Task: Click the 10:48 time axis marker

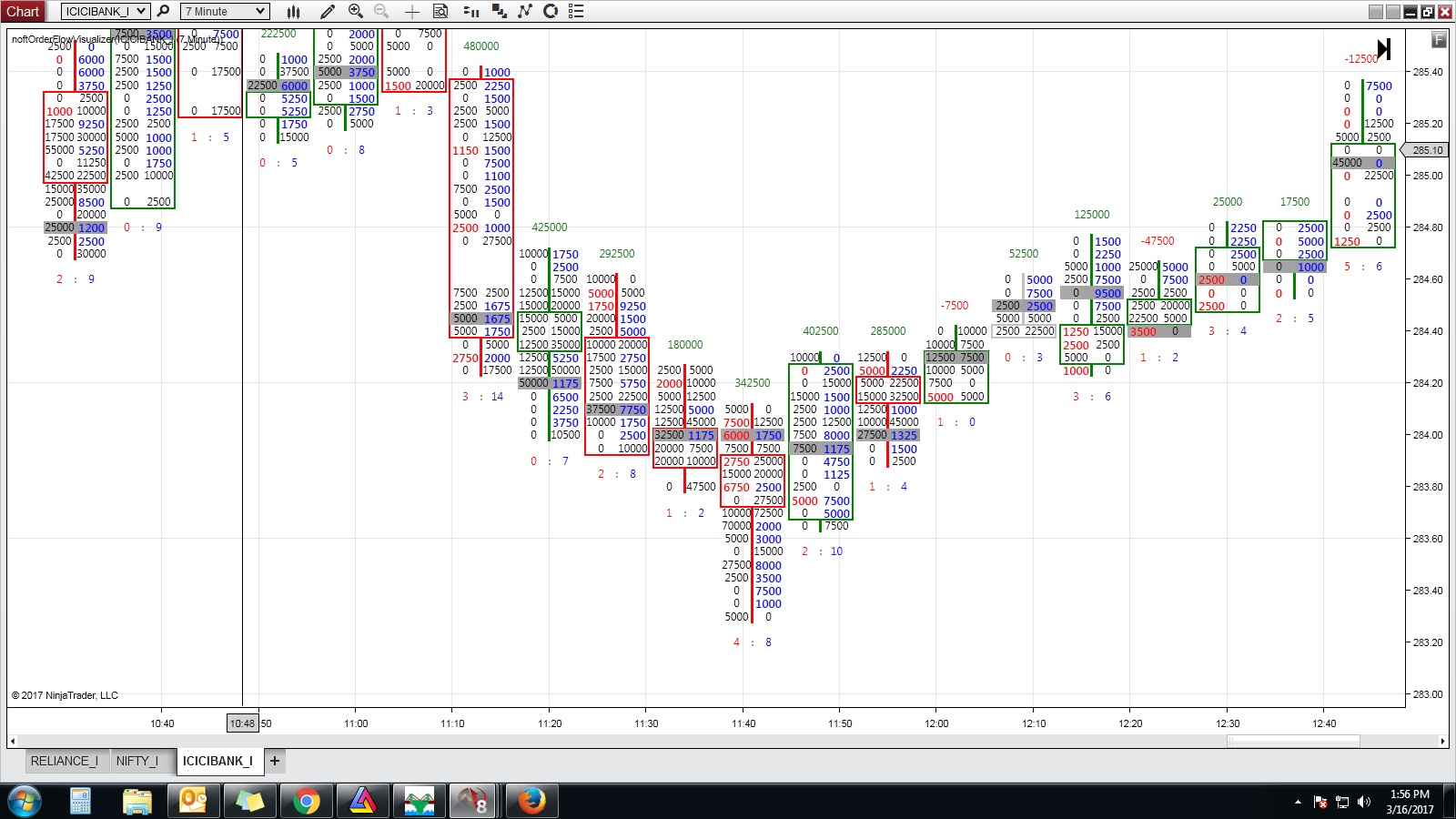Action: pos(242,723)
